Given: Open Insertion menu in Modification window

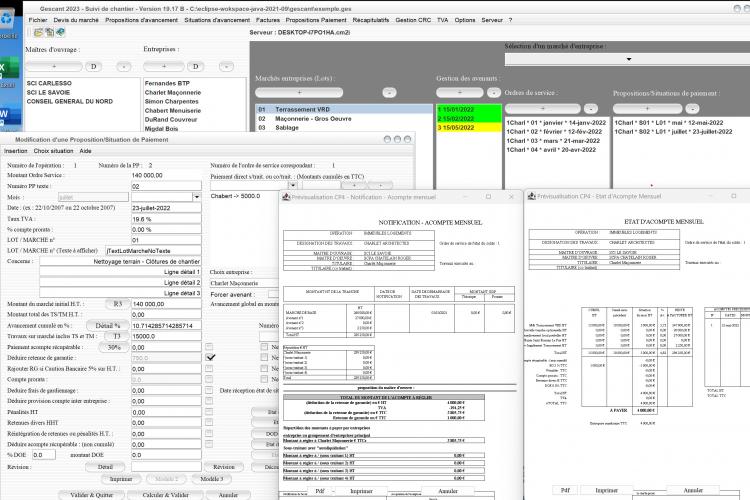Looking at the screenshot, I should click(16, 151).
